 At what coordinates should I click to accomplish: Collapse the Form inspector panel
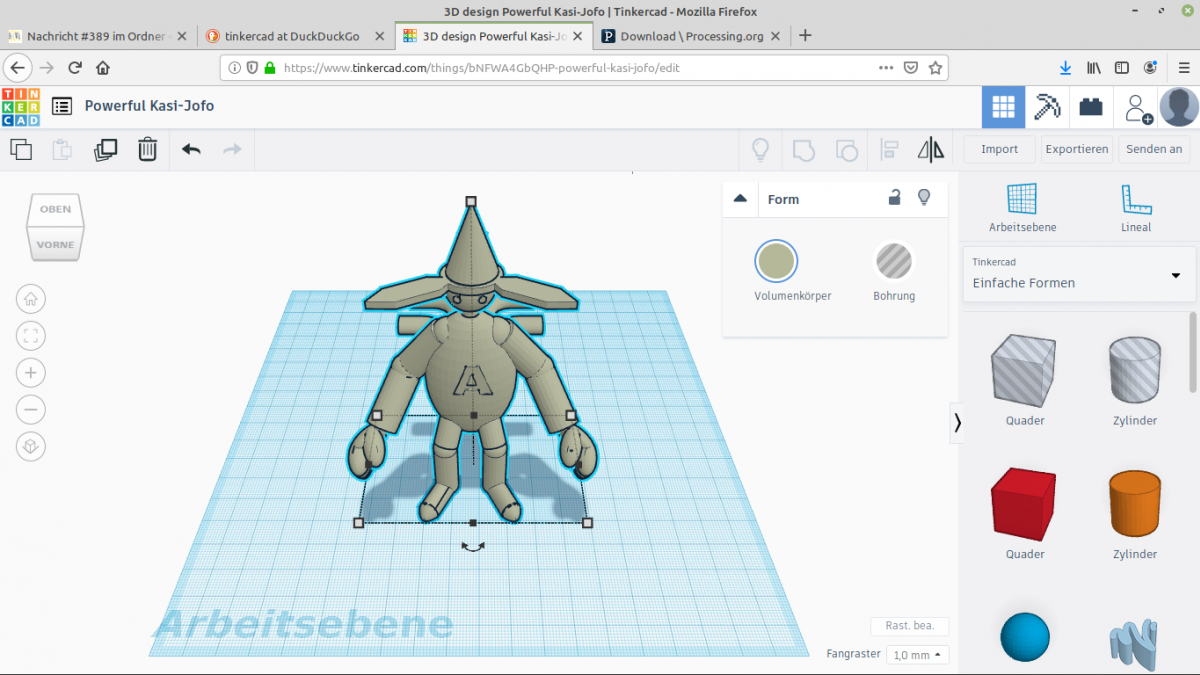coord(740,199)
